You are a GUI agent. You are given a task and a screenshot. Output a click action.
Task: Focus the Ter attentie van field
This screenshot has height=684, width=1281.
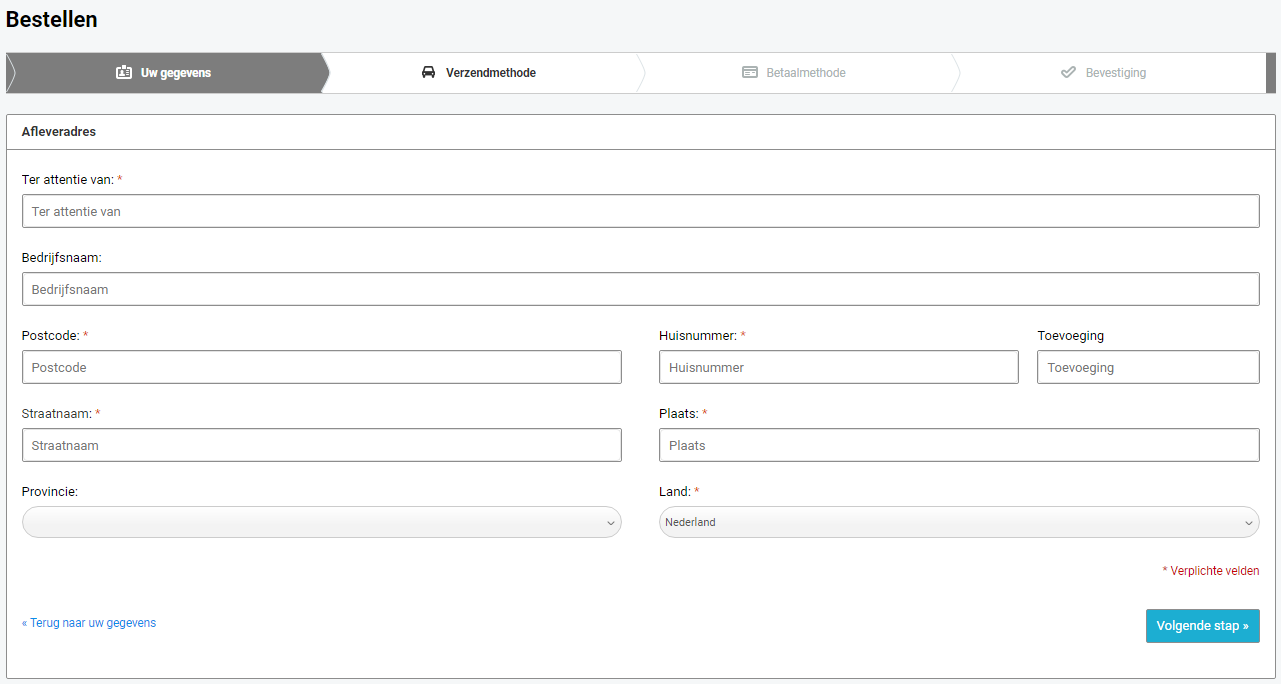pos(640,211)
